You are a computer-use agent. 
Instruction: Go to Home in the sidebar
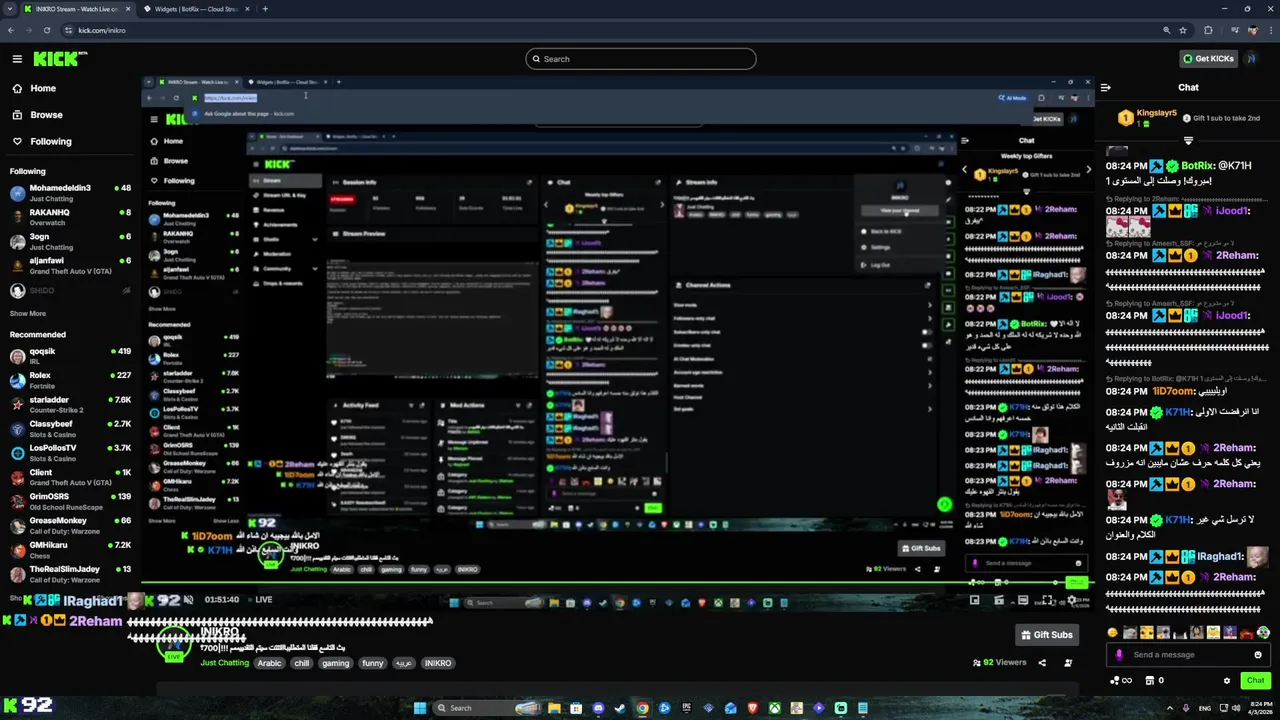[x=43, y=88]
